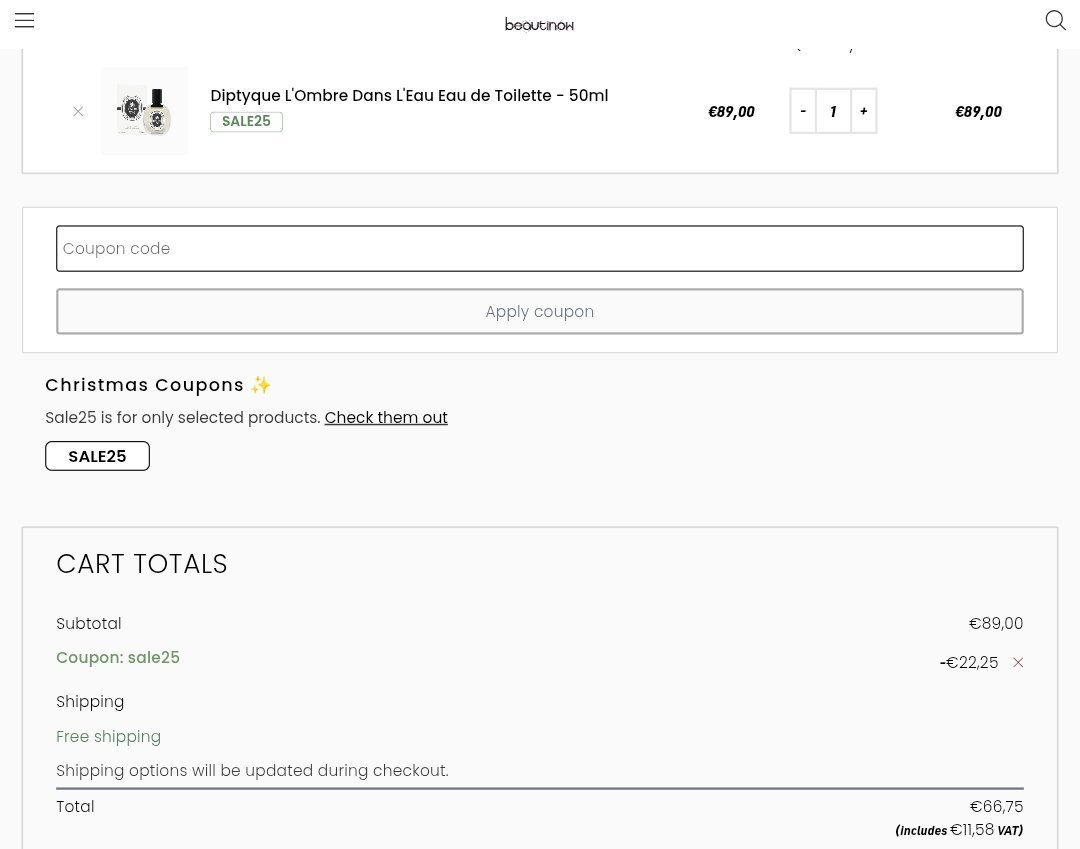Open the Diptyque perfume product thumbnail
This screenshot has width=1080, height=849.
(x=144, y=111)
